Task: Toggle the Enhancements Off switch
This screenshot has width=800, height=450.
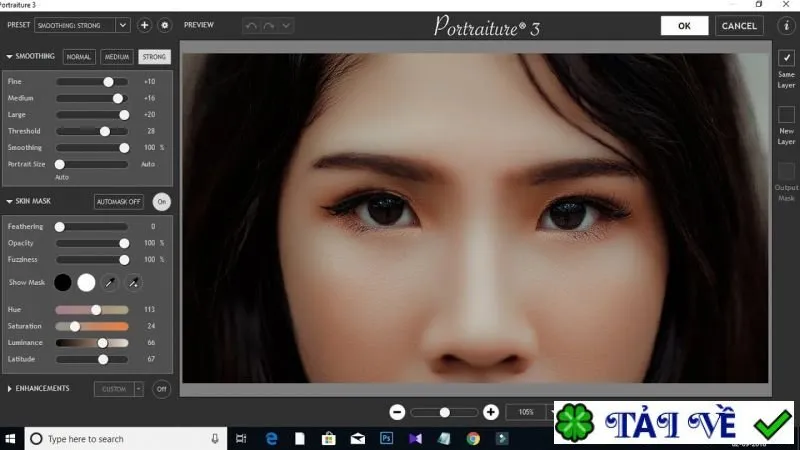Action: coord(162,389)
